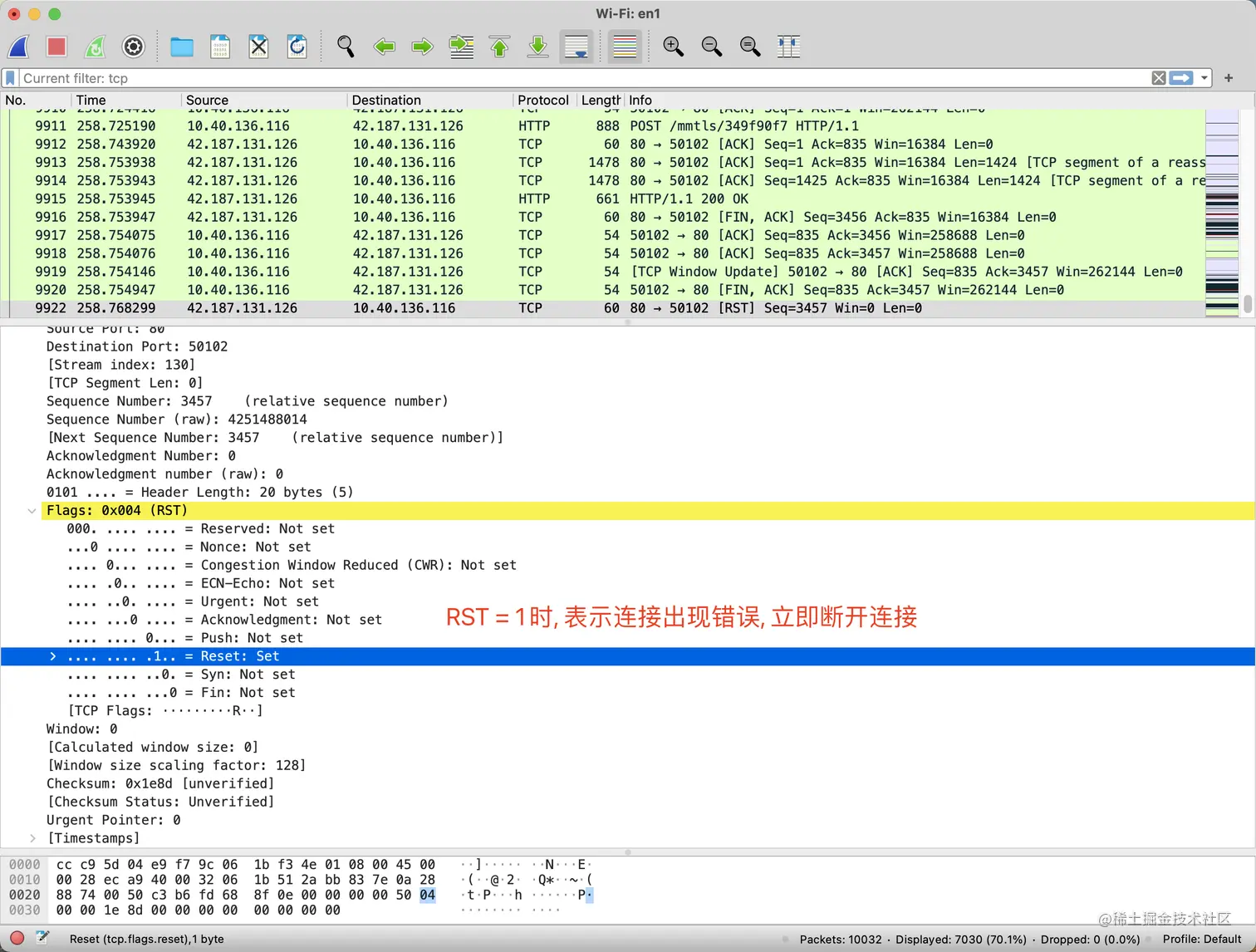Sort by No. column header
1256x952 pixels.
tap(37, 100)
